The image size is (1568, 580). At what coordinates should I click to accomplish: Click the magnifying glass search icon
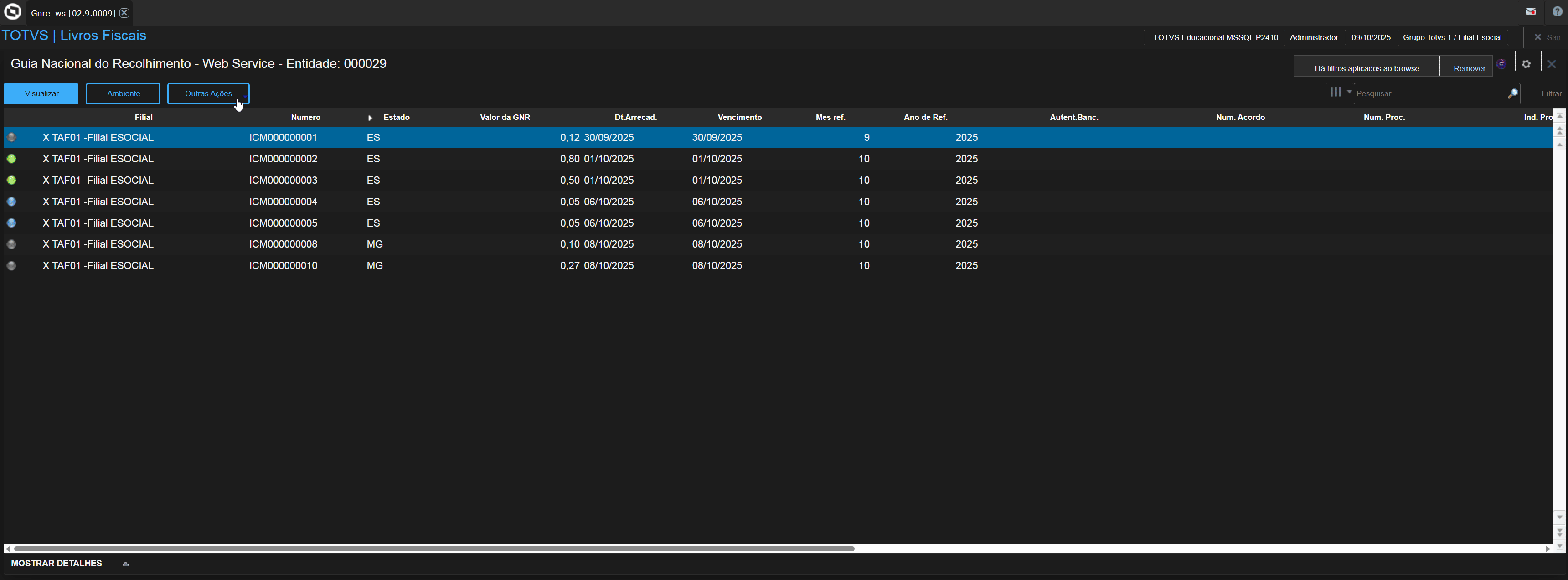(x=1512, y=94)
